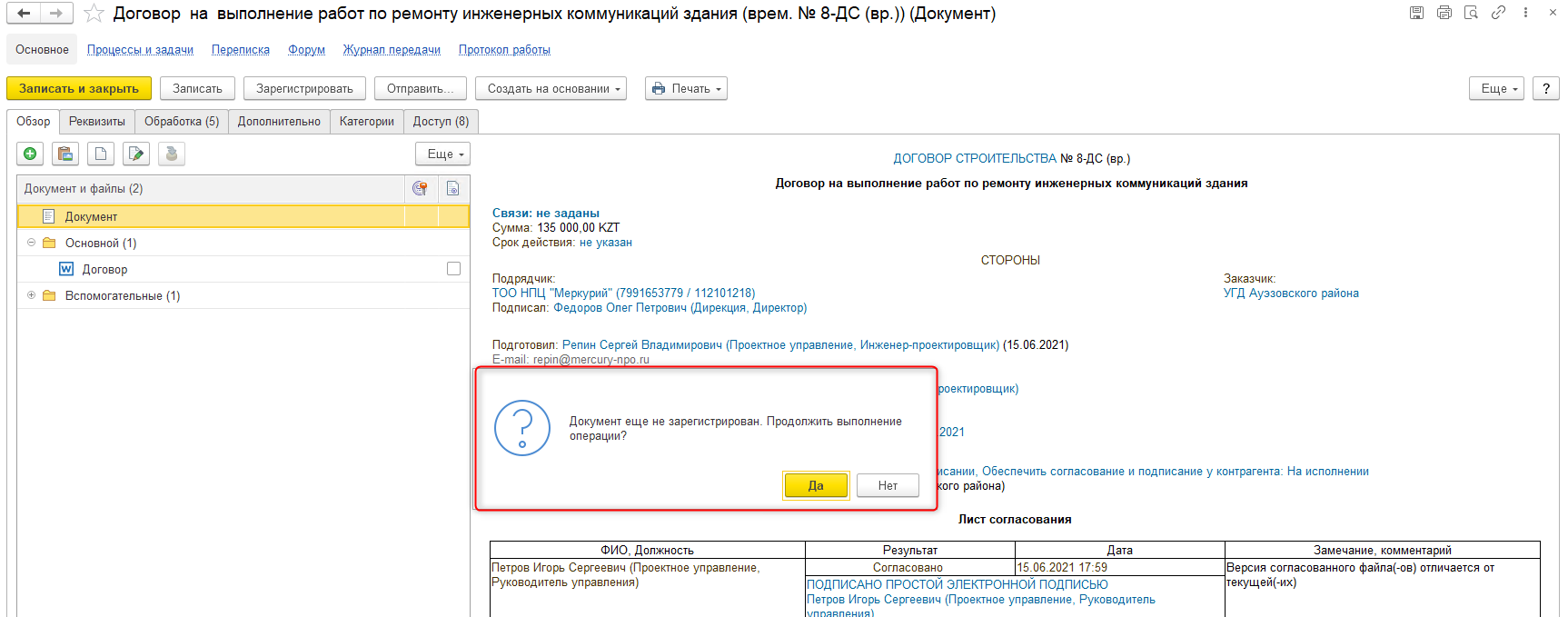Go back using the left arrow

(x=24, y=14)
